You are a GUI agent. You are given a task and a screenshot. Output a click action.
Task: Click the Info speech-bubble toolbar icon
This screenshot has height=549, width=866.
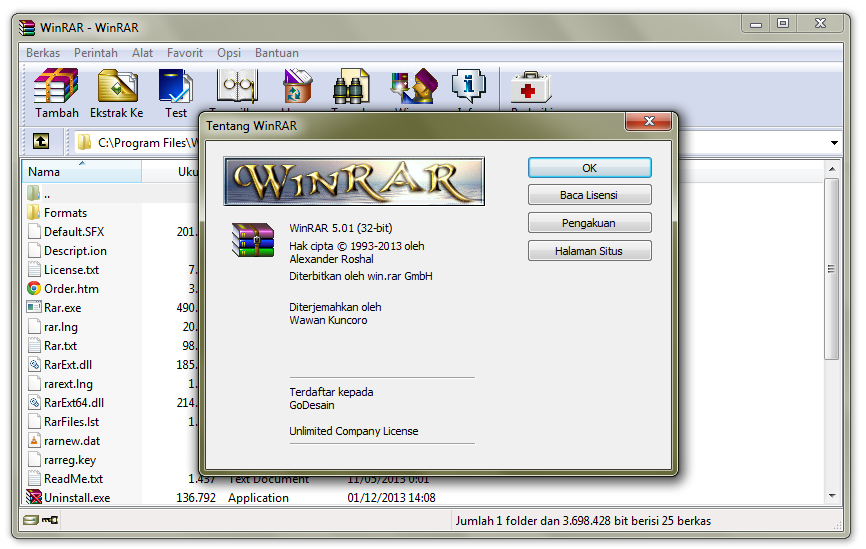pos(468,86)
